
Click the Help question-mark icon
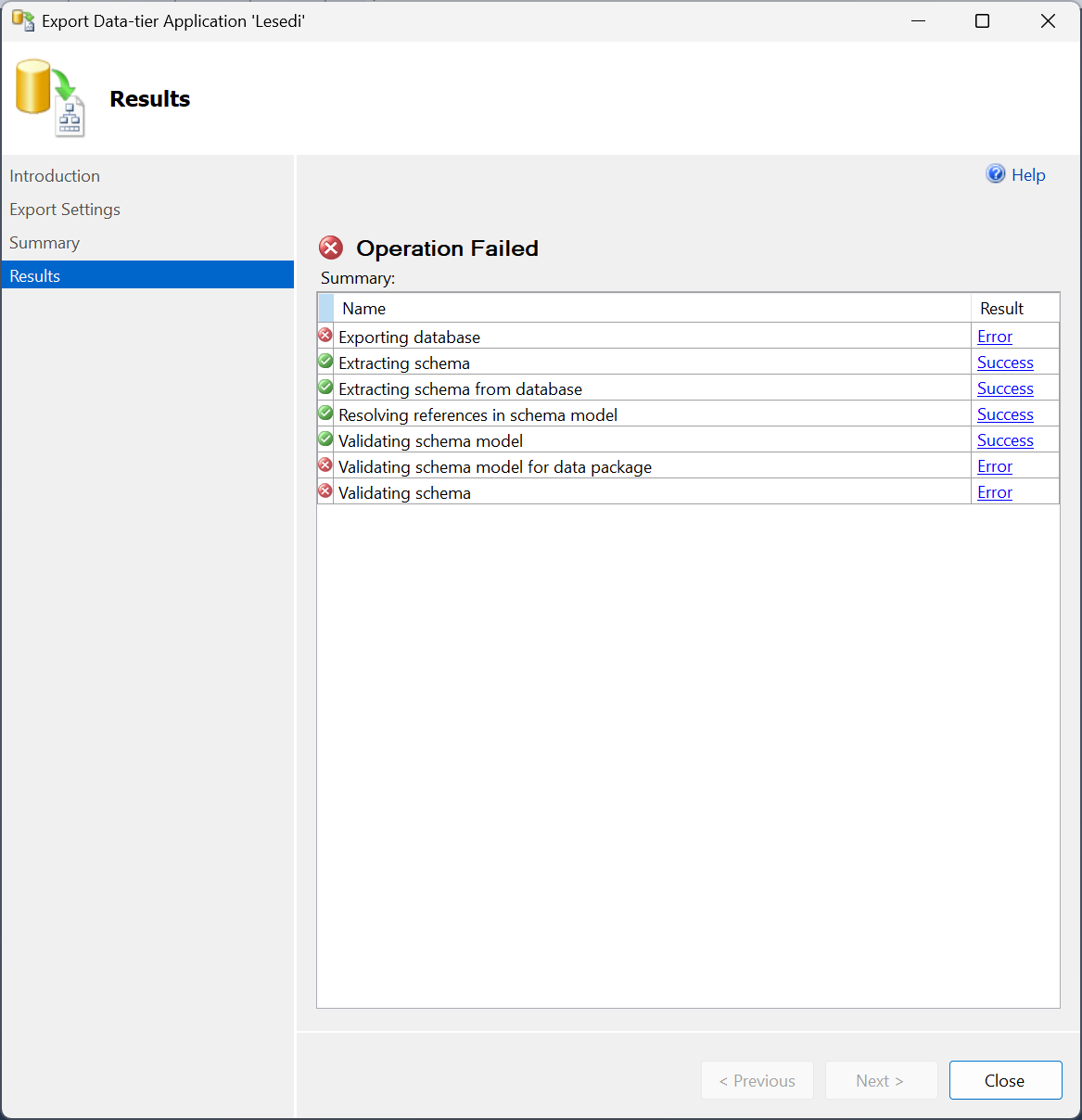pyautogui.click(x=995, y=173)
